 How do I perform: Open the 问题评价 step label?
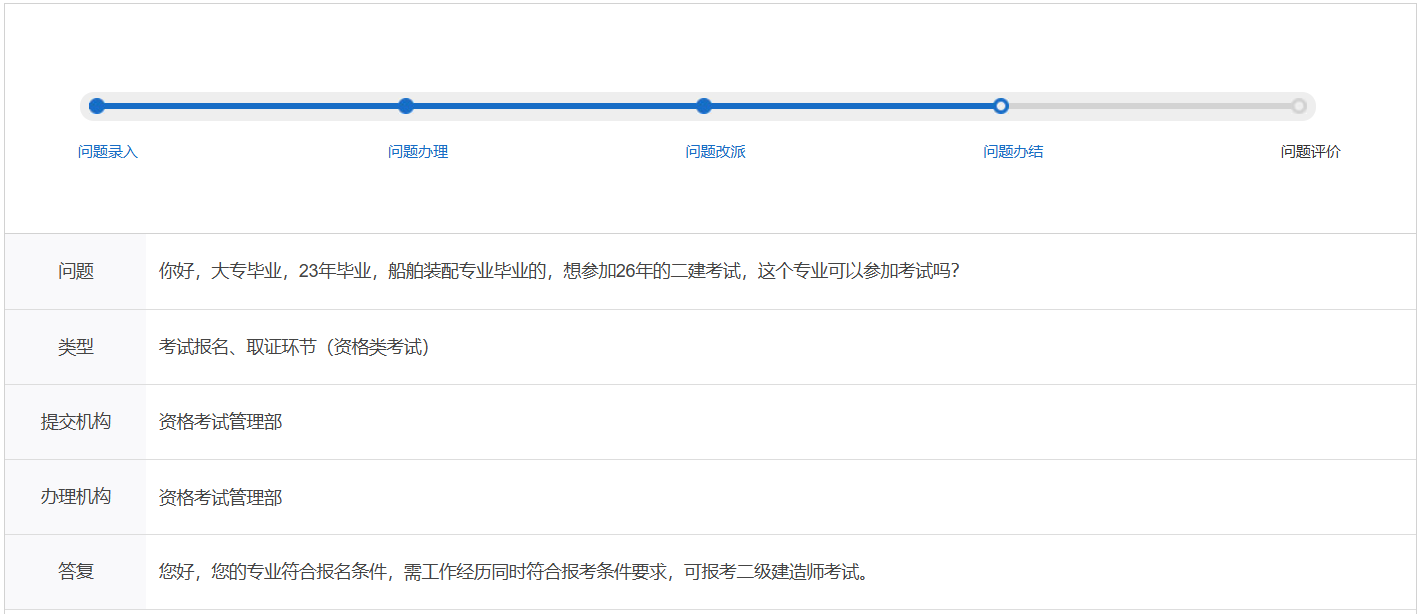(x=1310, y=152)
